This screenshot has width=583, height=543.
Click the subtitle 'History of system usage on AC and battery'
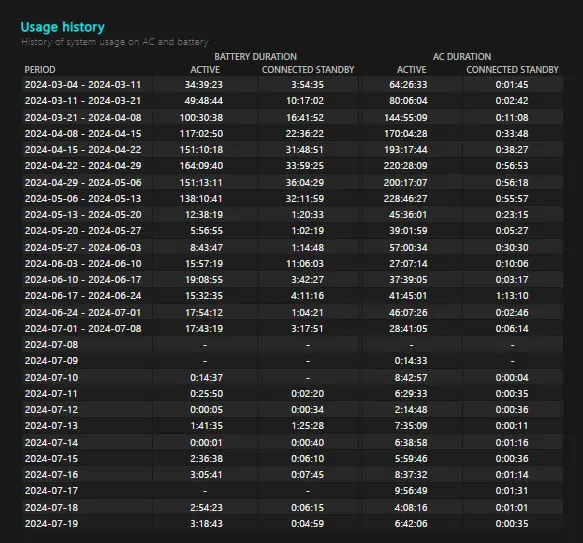tap(115, 42)
